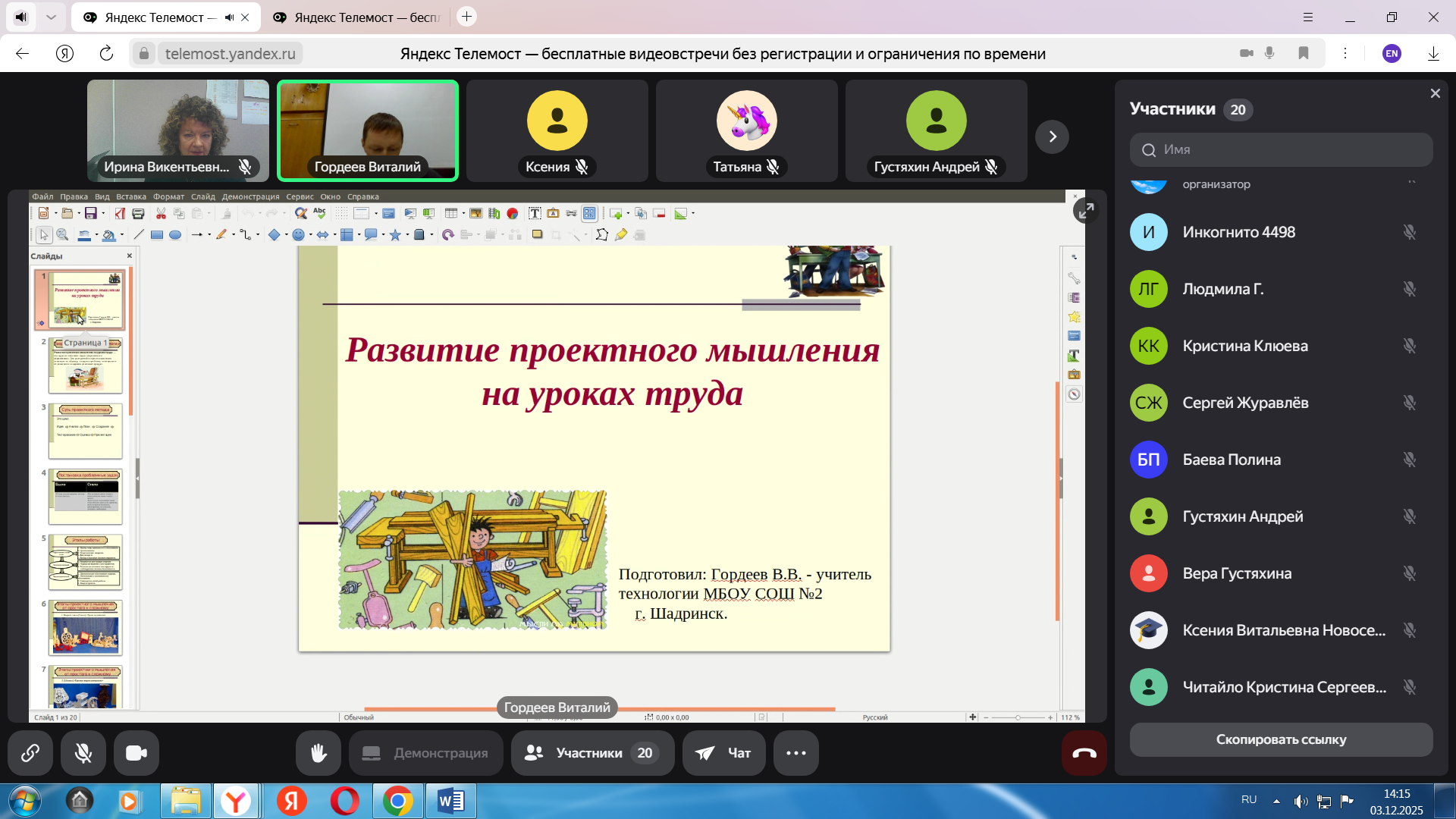1456x819 pixels.
Task: Click the Имя participant search field
Action: point(1281,149)
